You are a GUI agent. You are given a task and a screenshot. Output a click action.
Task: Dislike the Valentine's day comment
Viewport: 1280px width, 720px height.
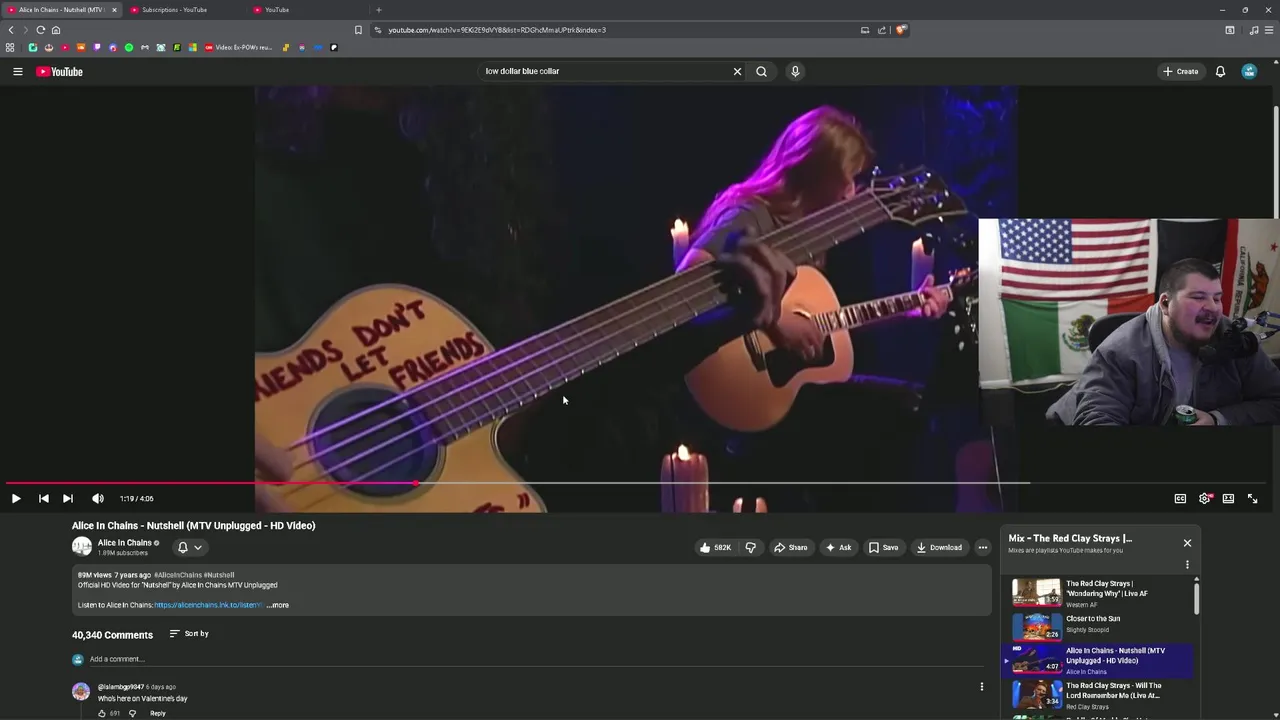coord(132,713)
